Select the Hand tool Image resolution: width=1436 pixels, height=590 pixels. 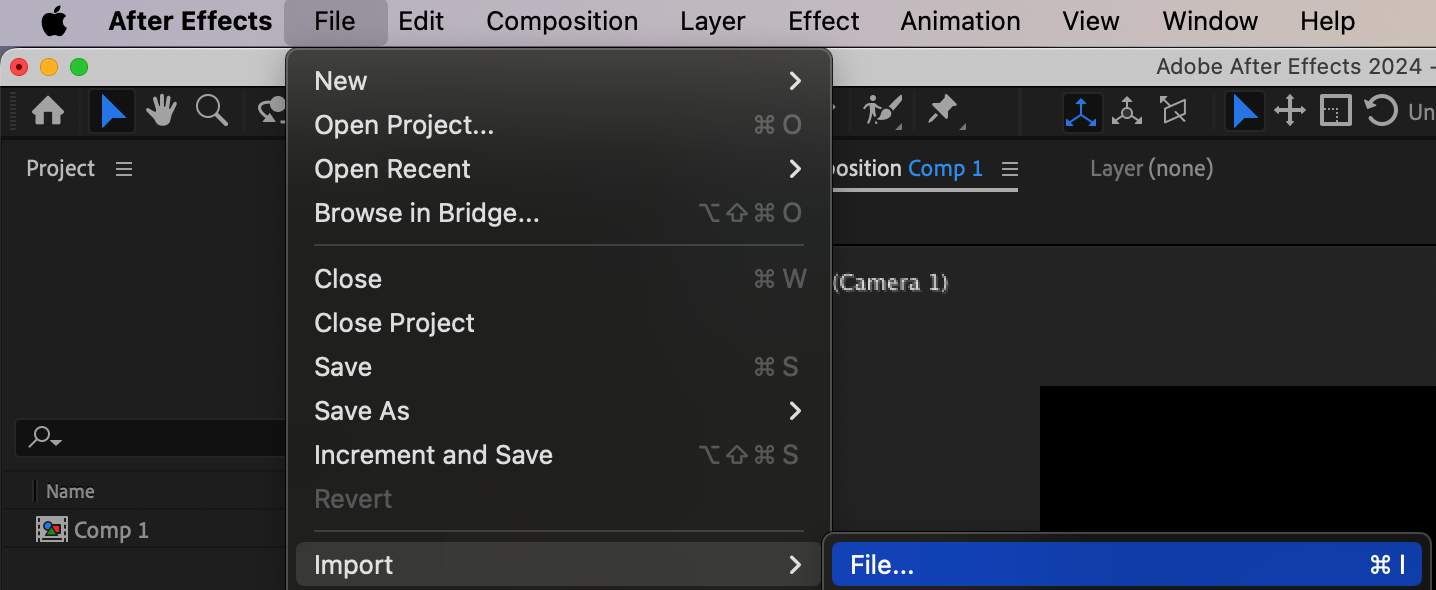pos(161,111)
